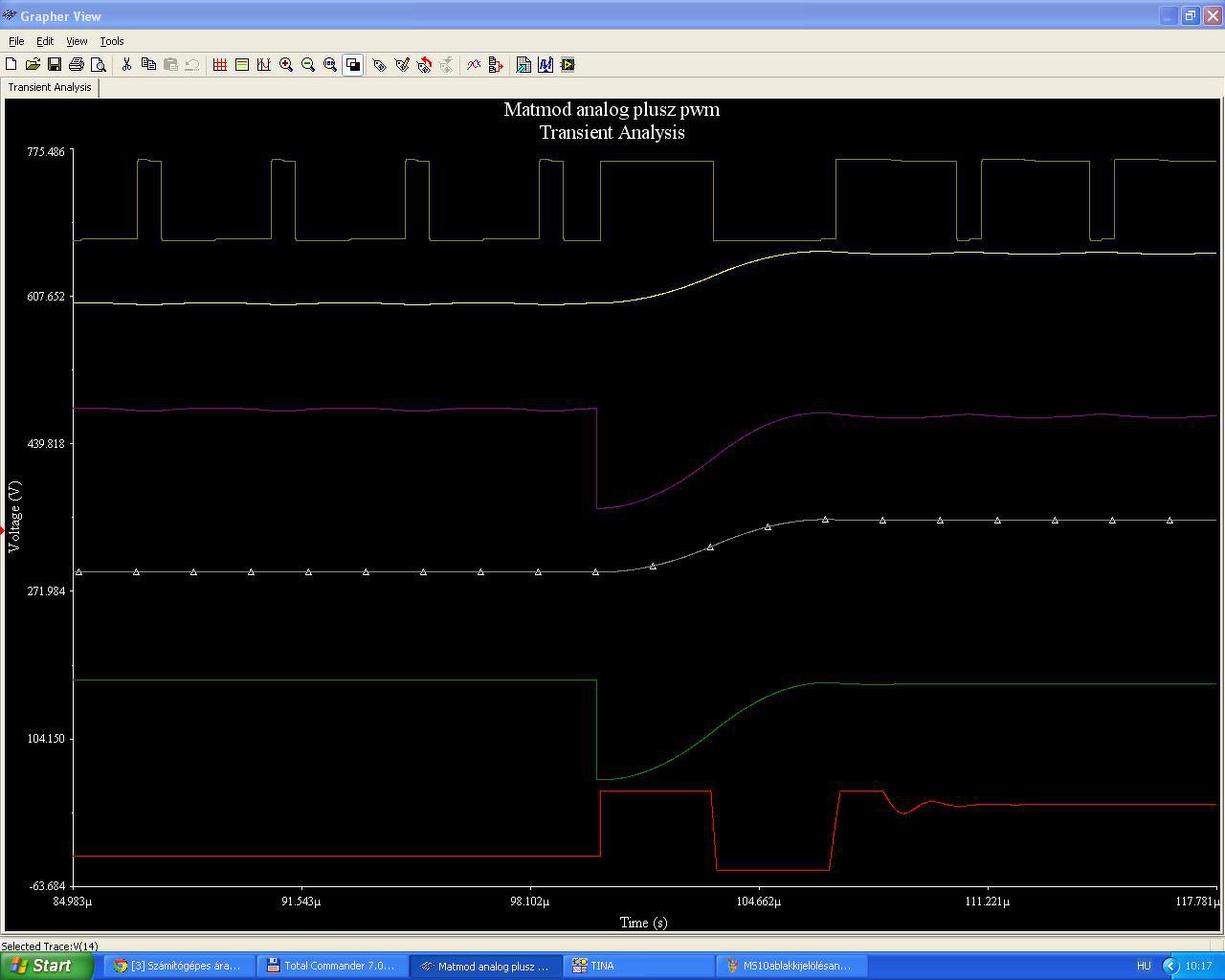Click the tag icon with red arrow
The height and width of the screenshot is (980, 1225).
click(x=424, y=64)
